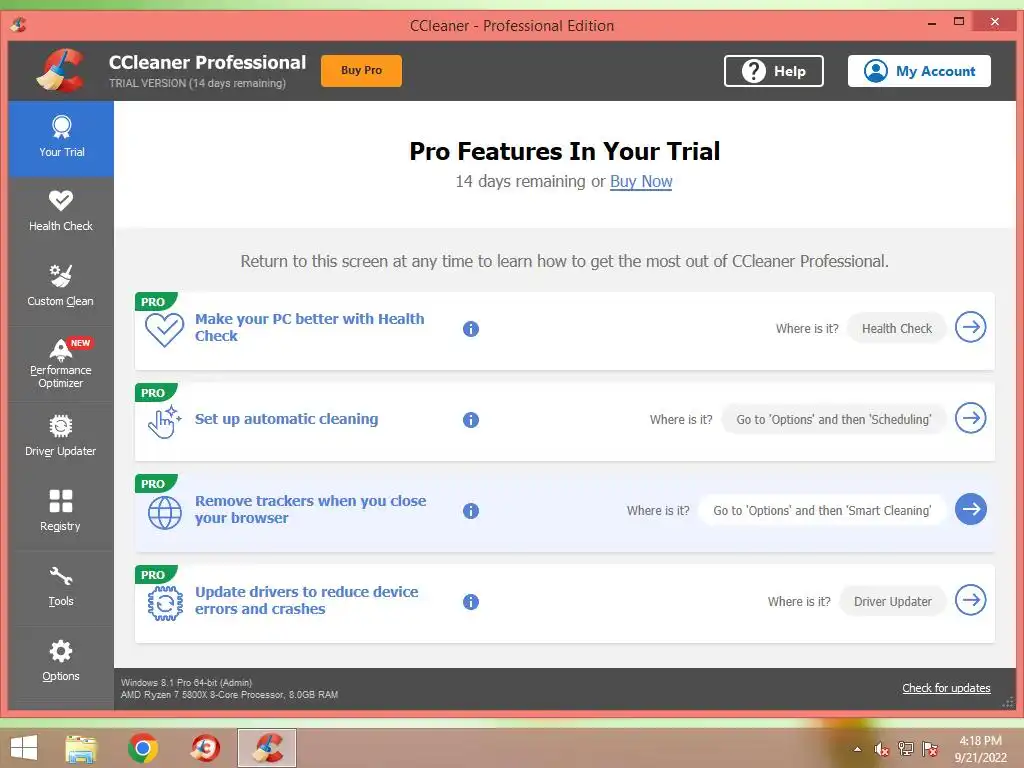Image resolution: width=1024 pixels, height=768 pixels.
Task: Click the network tray icon
Action: [x=906, y=749]
